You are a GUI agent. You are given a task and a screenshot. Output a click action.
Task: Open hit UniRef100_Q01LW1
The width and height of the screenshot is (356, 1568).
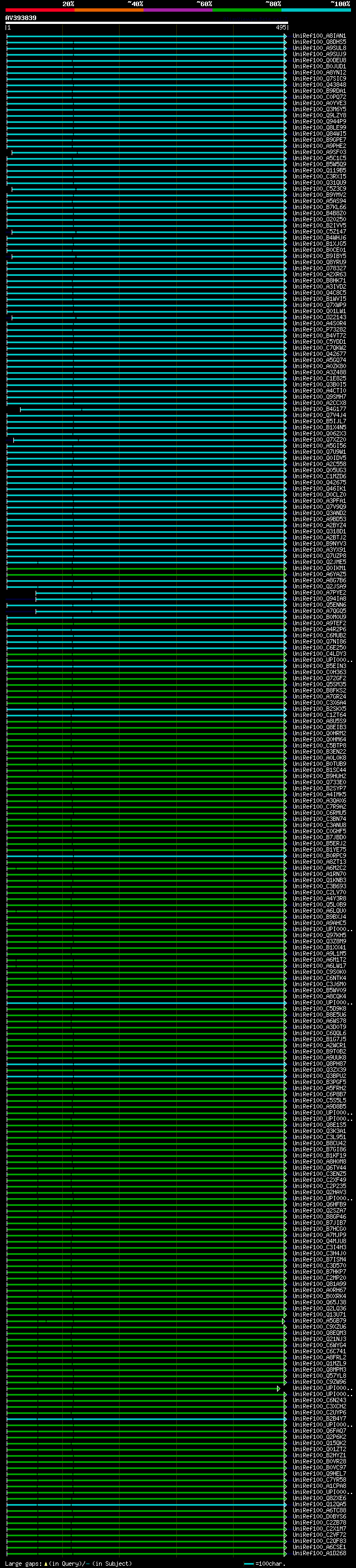319,311
